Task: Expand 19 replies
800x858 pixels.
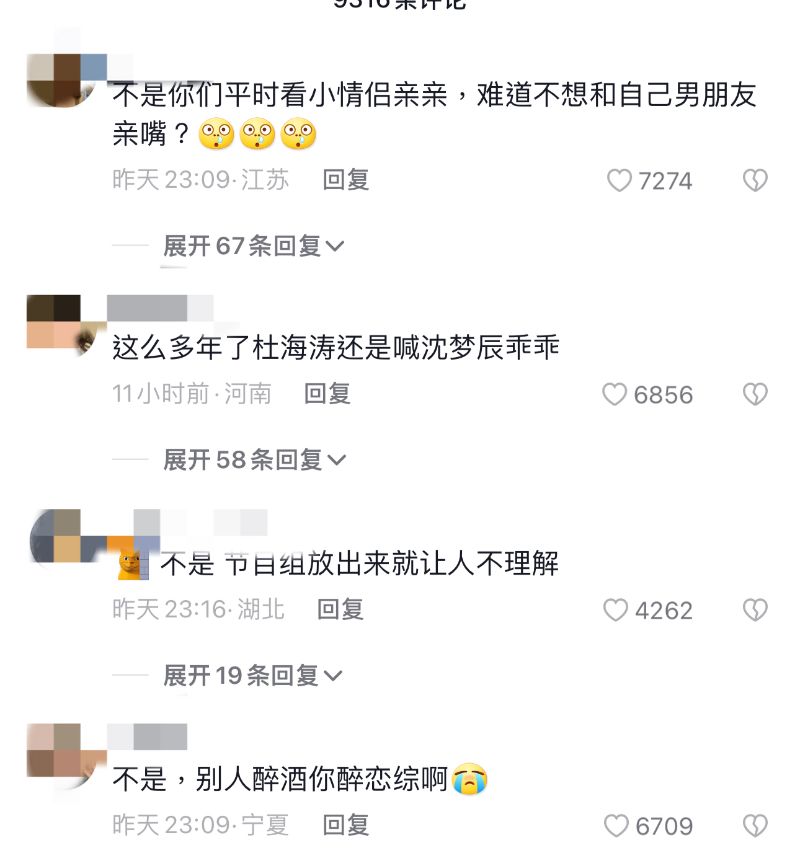Action: (x=252, y=676)
